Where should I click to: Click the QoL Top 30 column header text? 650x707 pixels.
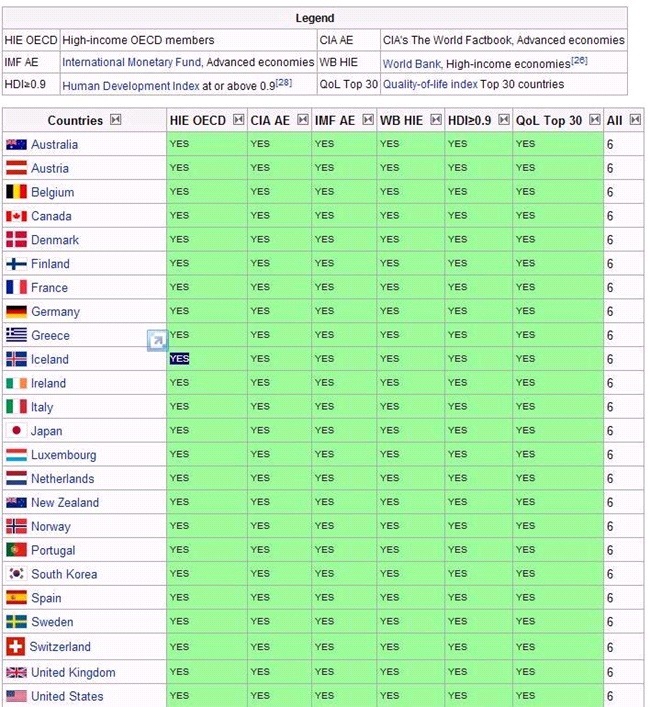[549, 120]
